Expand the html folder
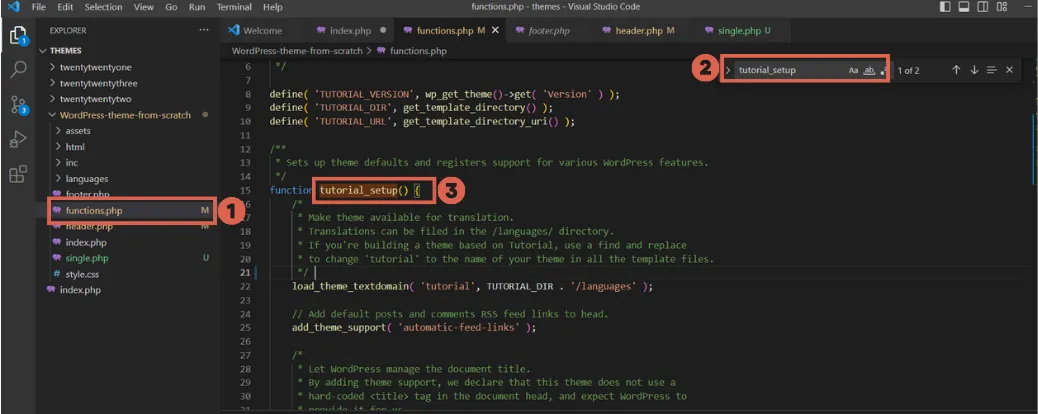 (60, 147)
